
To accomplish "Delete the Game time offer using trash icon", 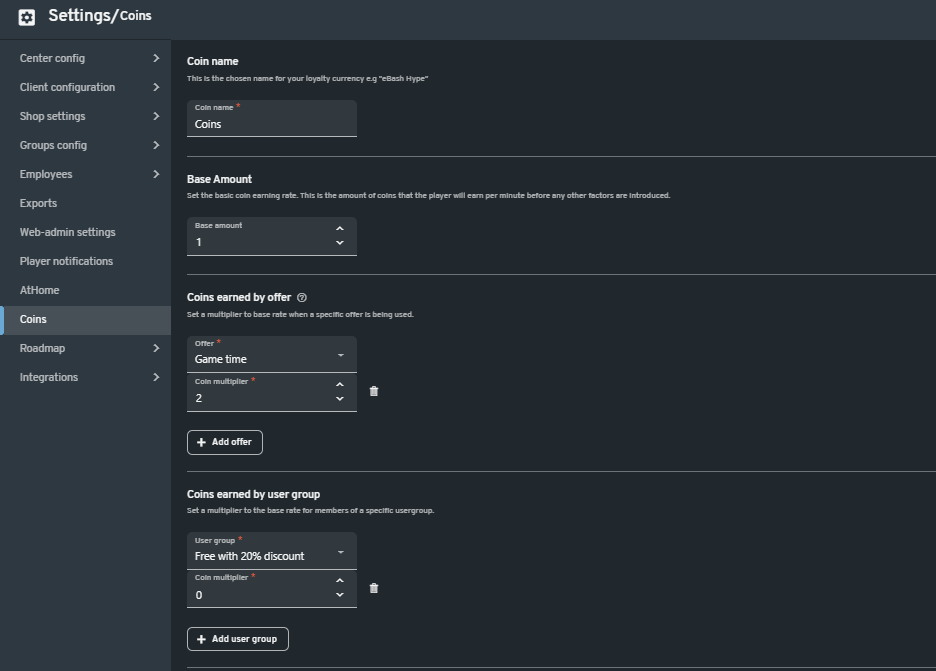I will coord(374,391).
